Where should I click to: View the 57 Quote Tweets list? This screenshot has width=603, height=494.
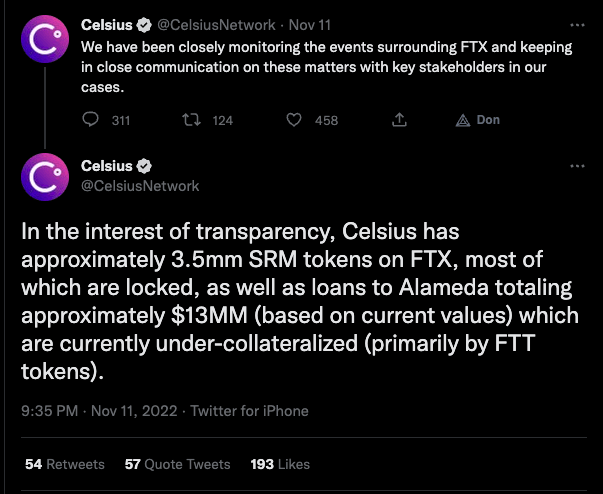point(177,465)
